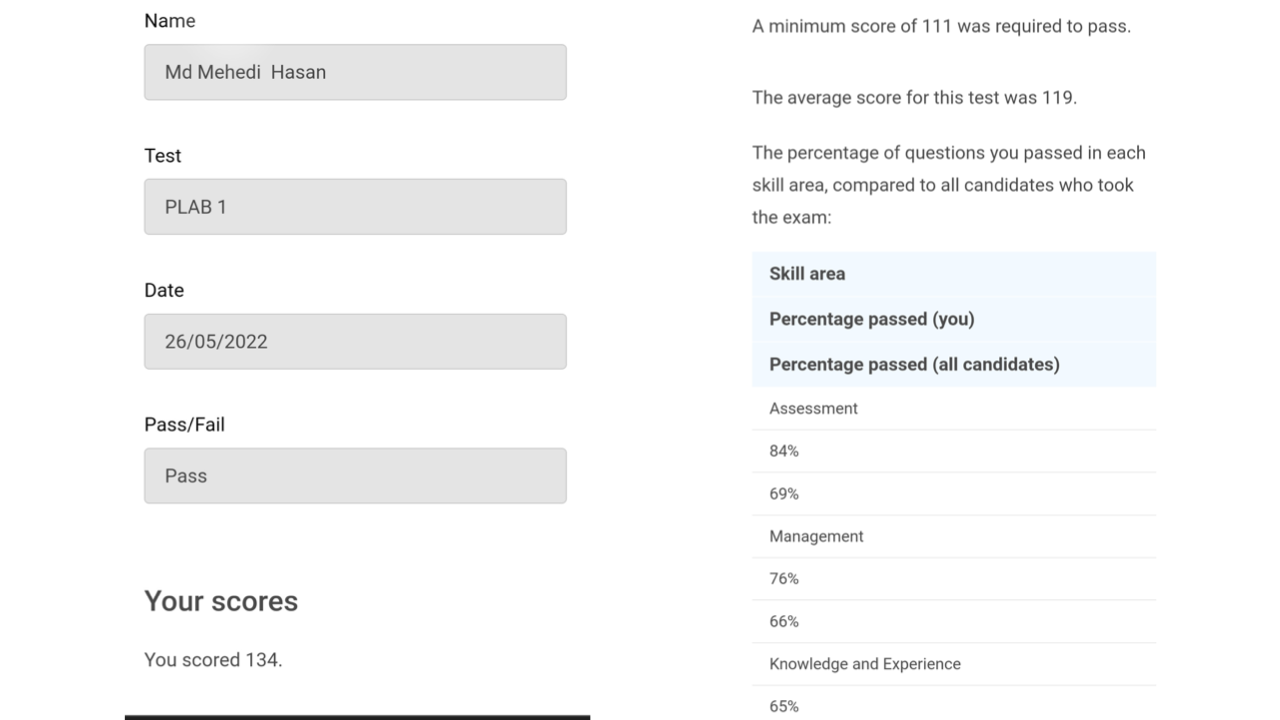Click the 65% Knowledge and Experience cell

(x=784, y=706)
